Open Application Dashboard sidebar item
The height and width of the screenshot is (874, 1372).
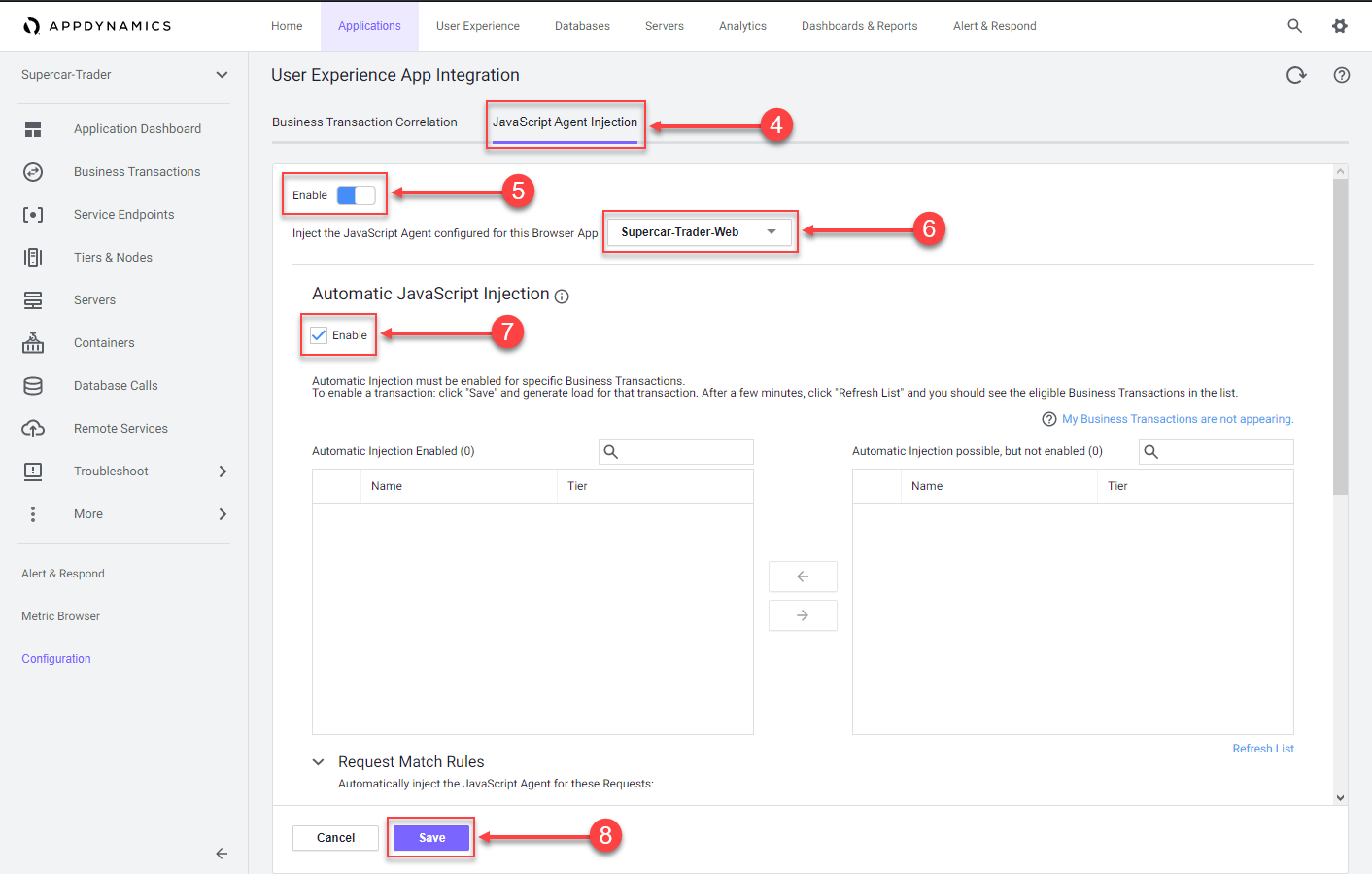pyautogui.click(x=137, y=129)
